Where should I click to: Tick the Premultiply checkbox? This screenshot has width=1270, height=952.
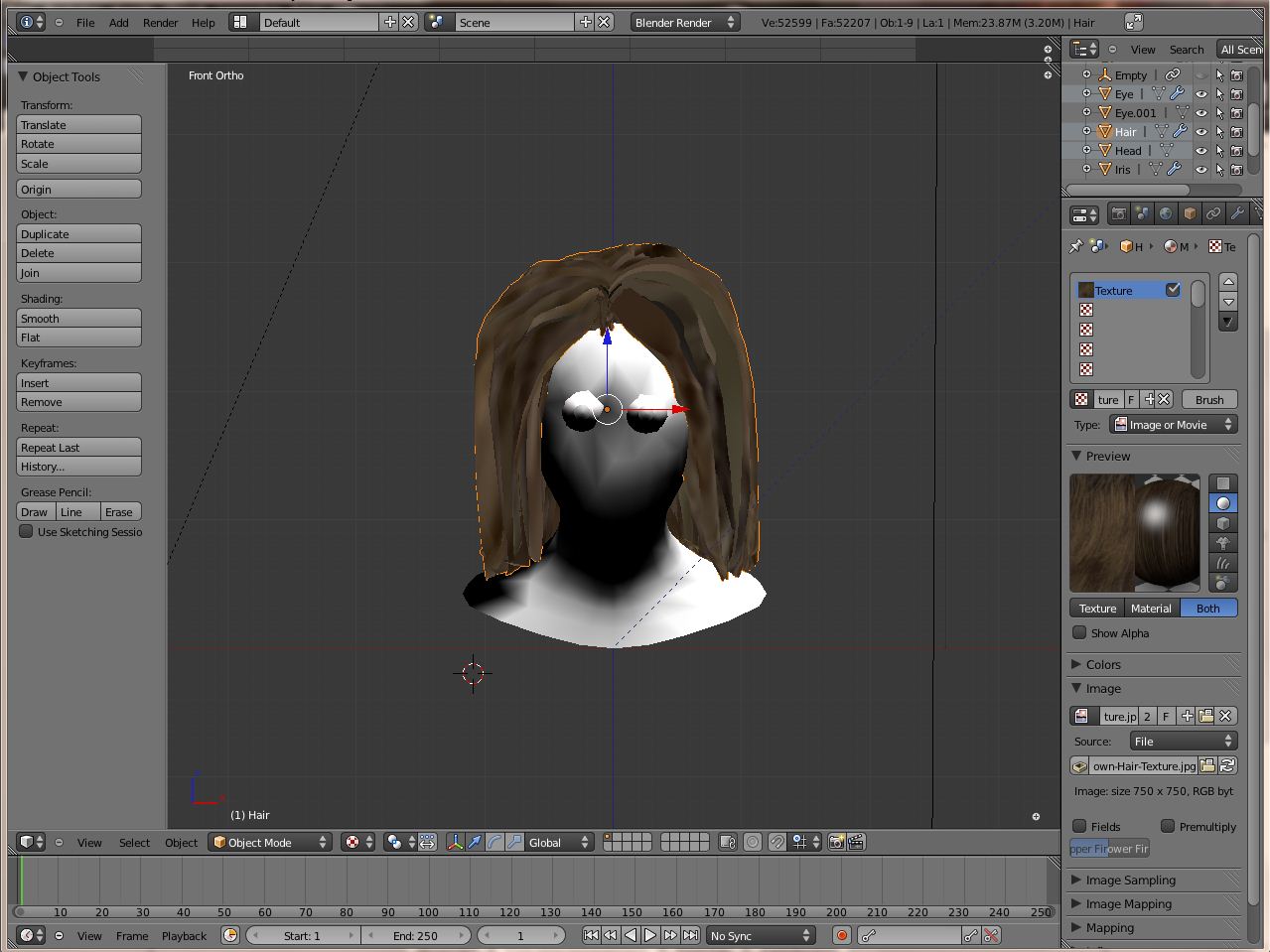pyautogui.click(x=1168, y=826)
